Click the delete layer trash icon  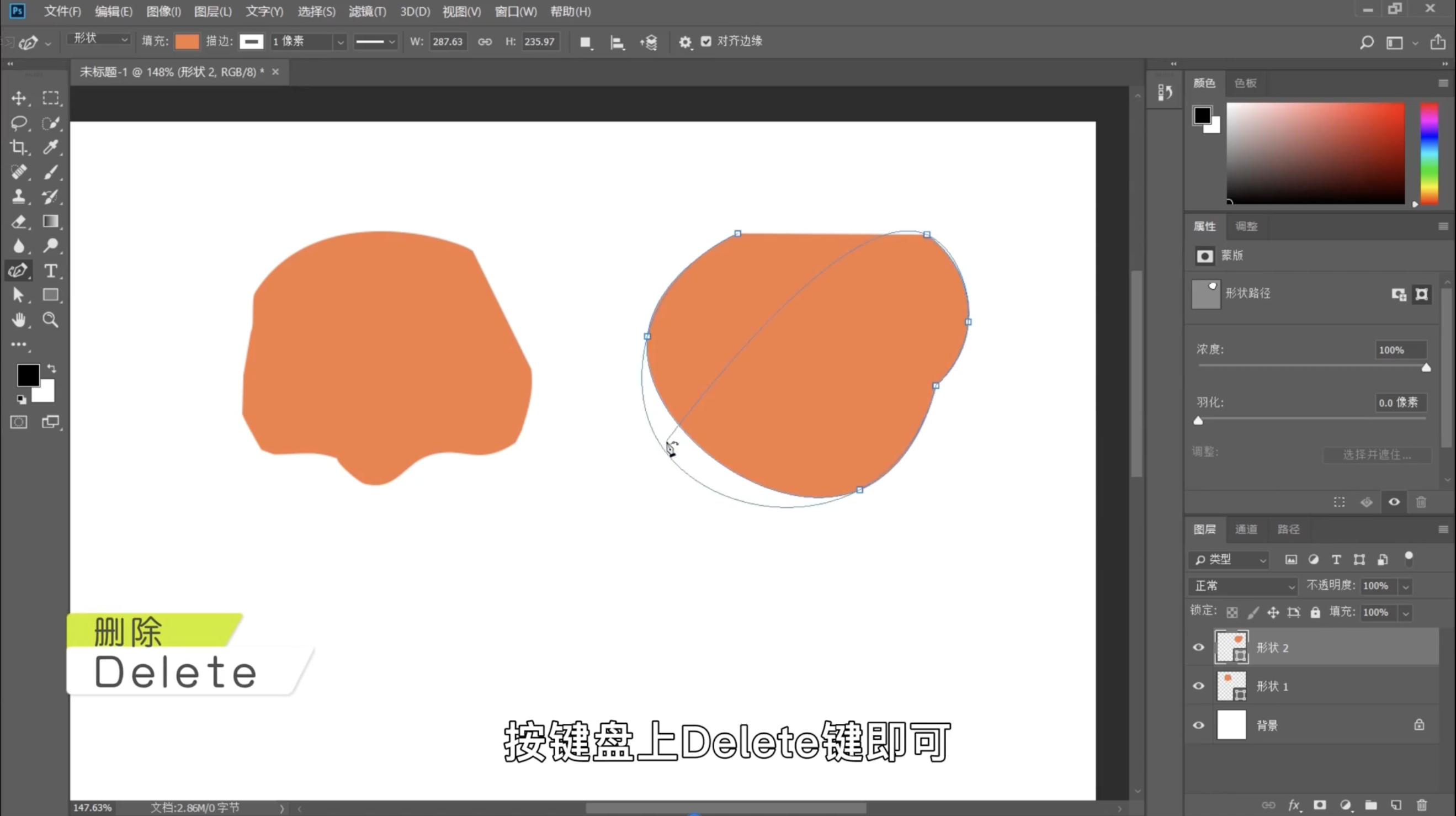coord(1422,805)
